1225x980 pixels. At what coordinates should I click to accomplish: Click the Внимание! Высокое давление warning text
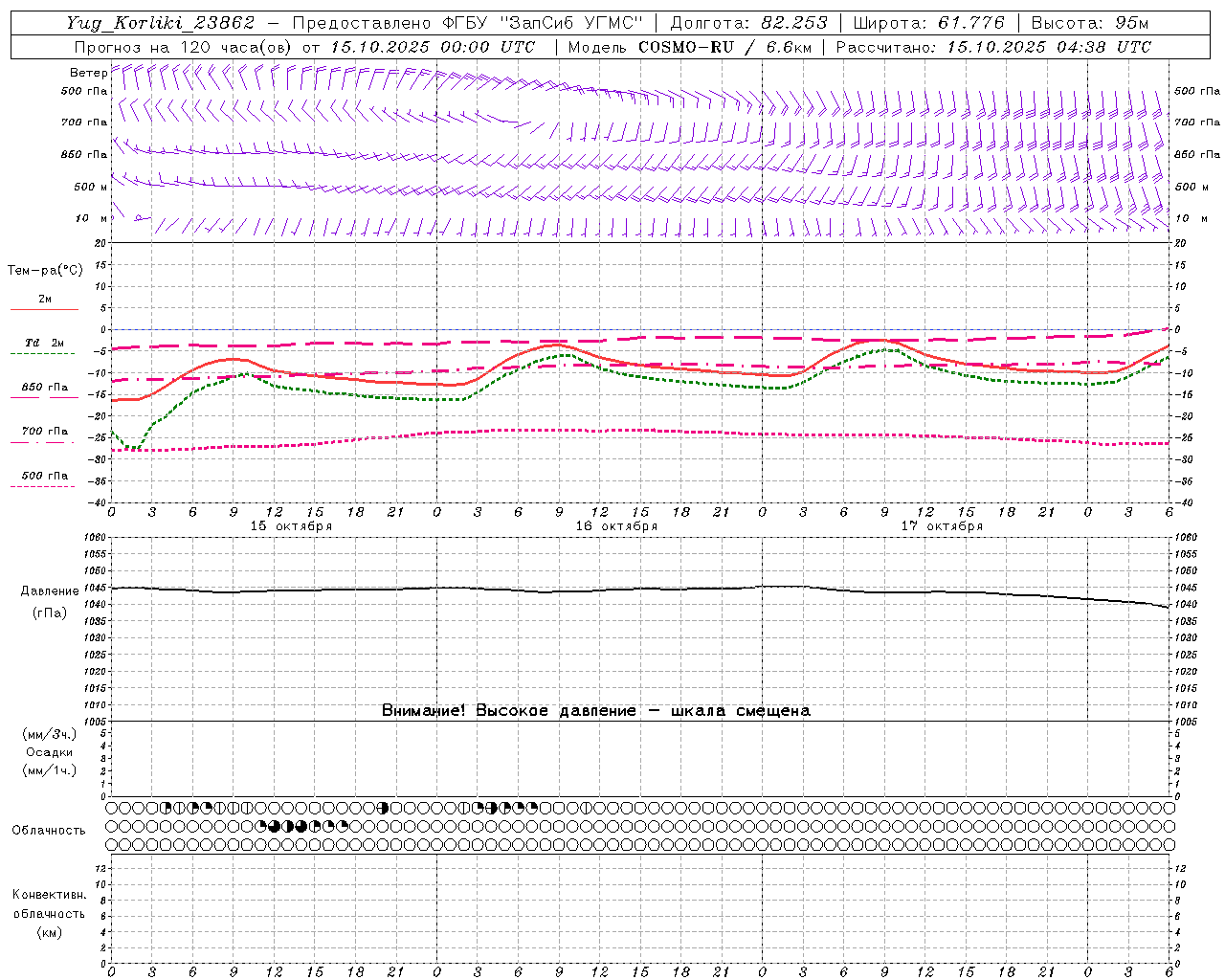point(595,711)
